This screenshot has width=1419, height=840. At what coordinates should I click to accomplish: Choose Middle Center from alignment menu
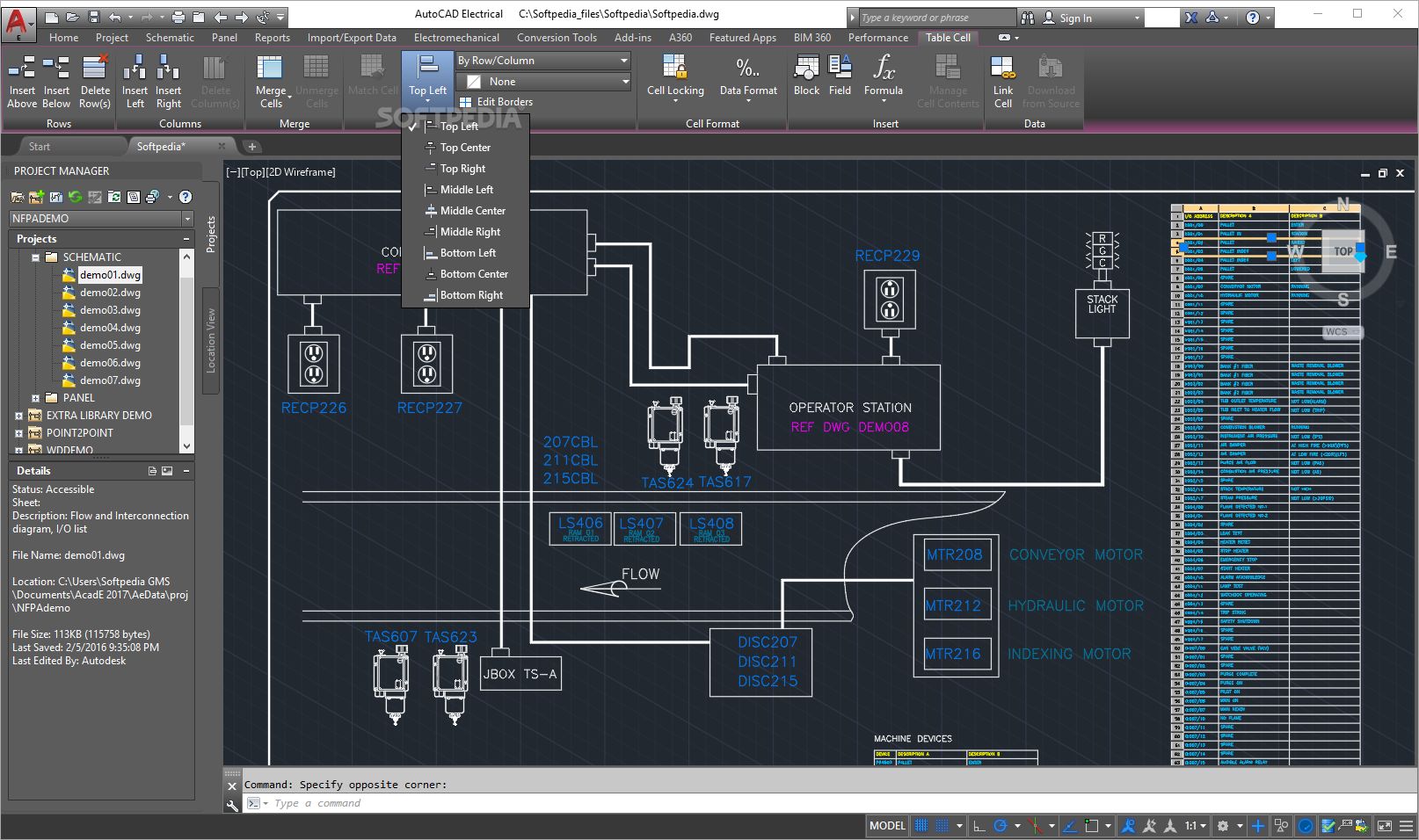coord(472,211)
